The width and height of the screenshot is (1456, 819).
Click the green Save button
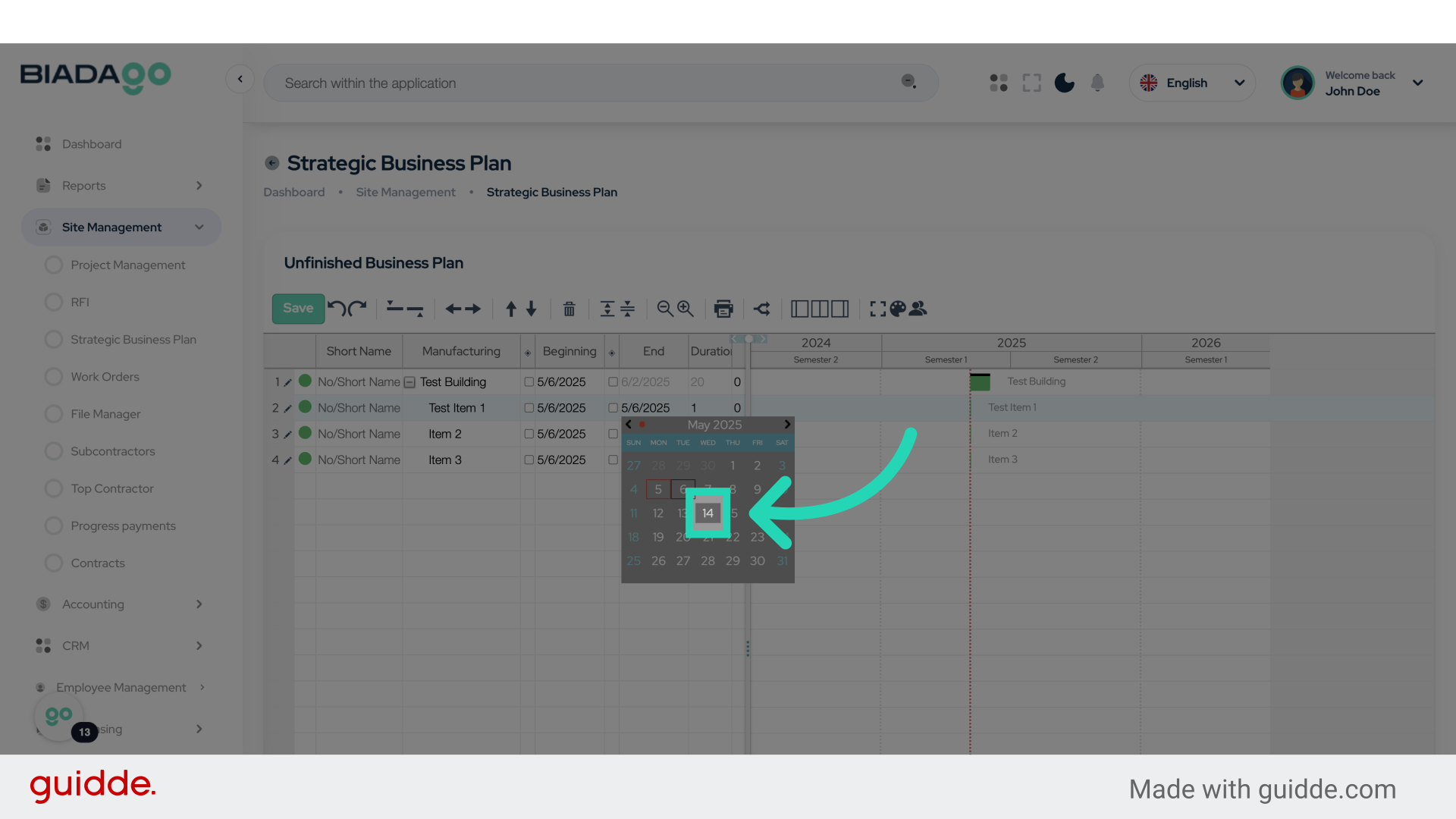coord(298,309)
